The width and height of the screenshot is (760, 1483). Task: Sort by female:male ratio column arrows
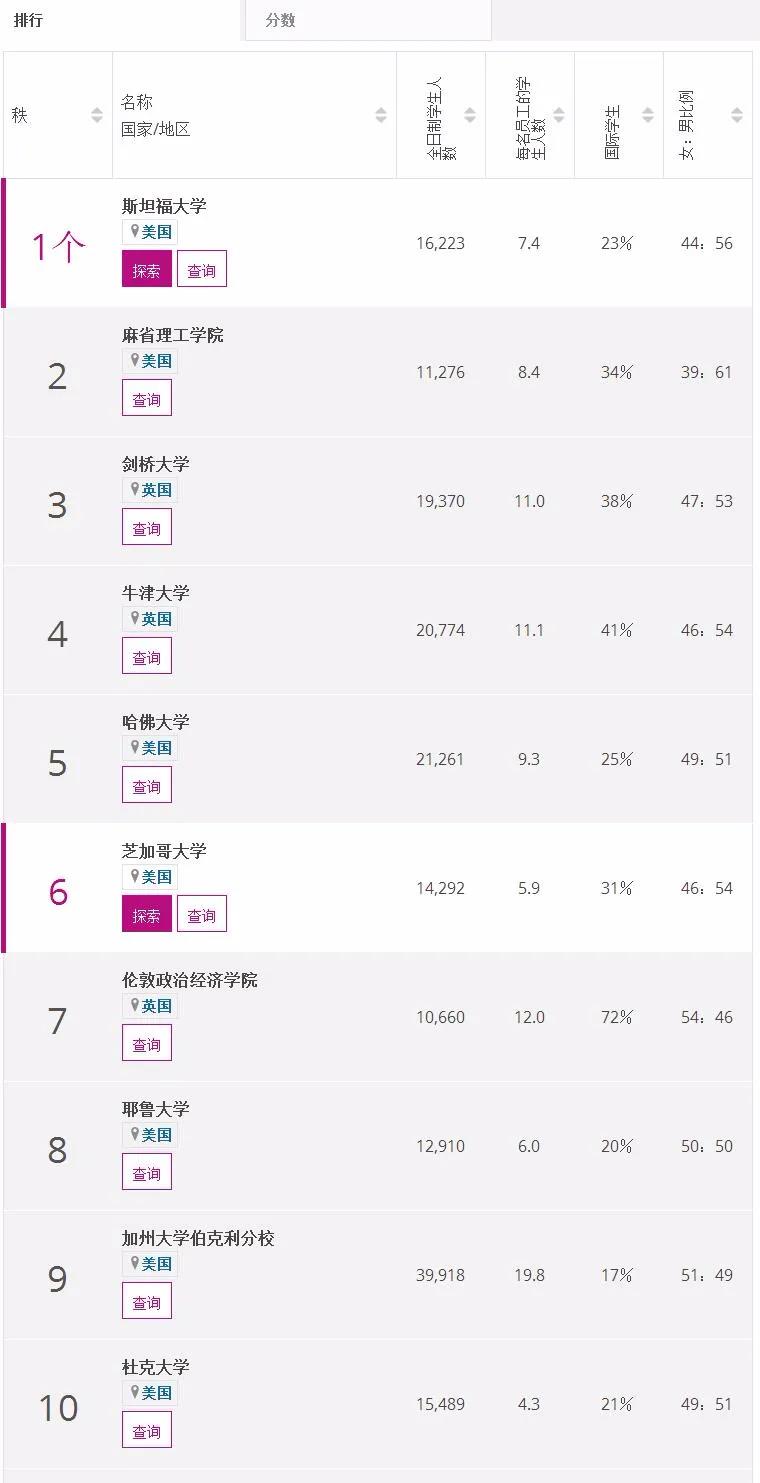click(737, 115)
